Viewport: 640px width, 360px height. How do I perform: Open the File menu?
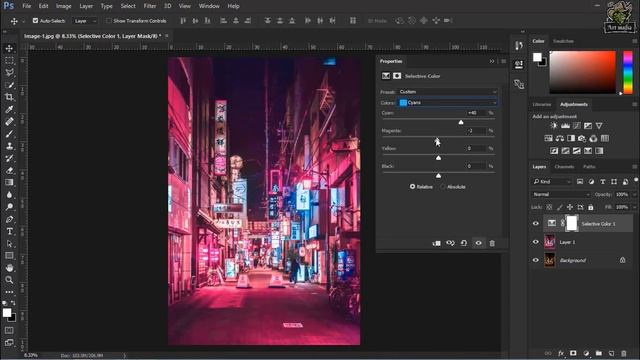tap(27, 6)
